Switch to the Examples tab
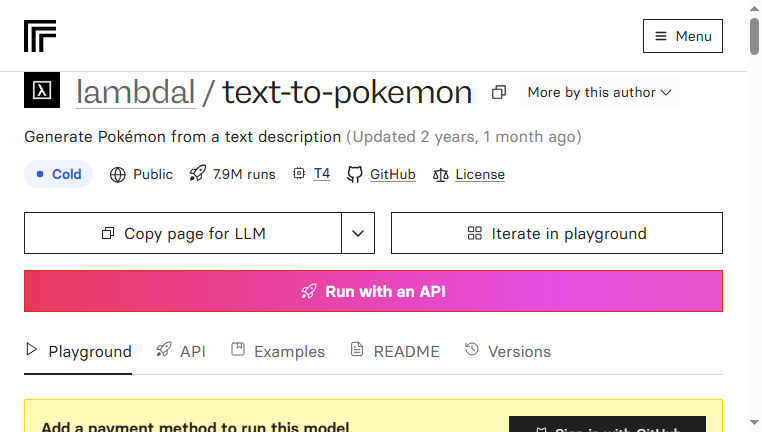Image resolution: width=762 pixels, height=432 pixels. click(277, 351)
